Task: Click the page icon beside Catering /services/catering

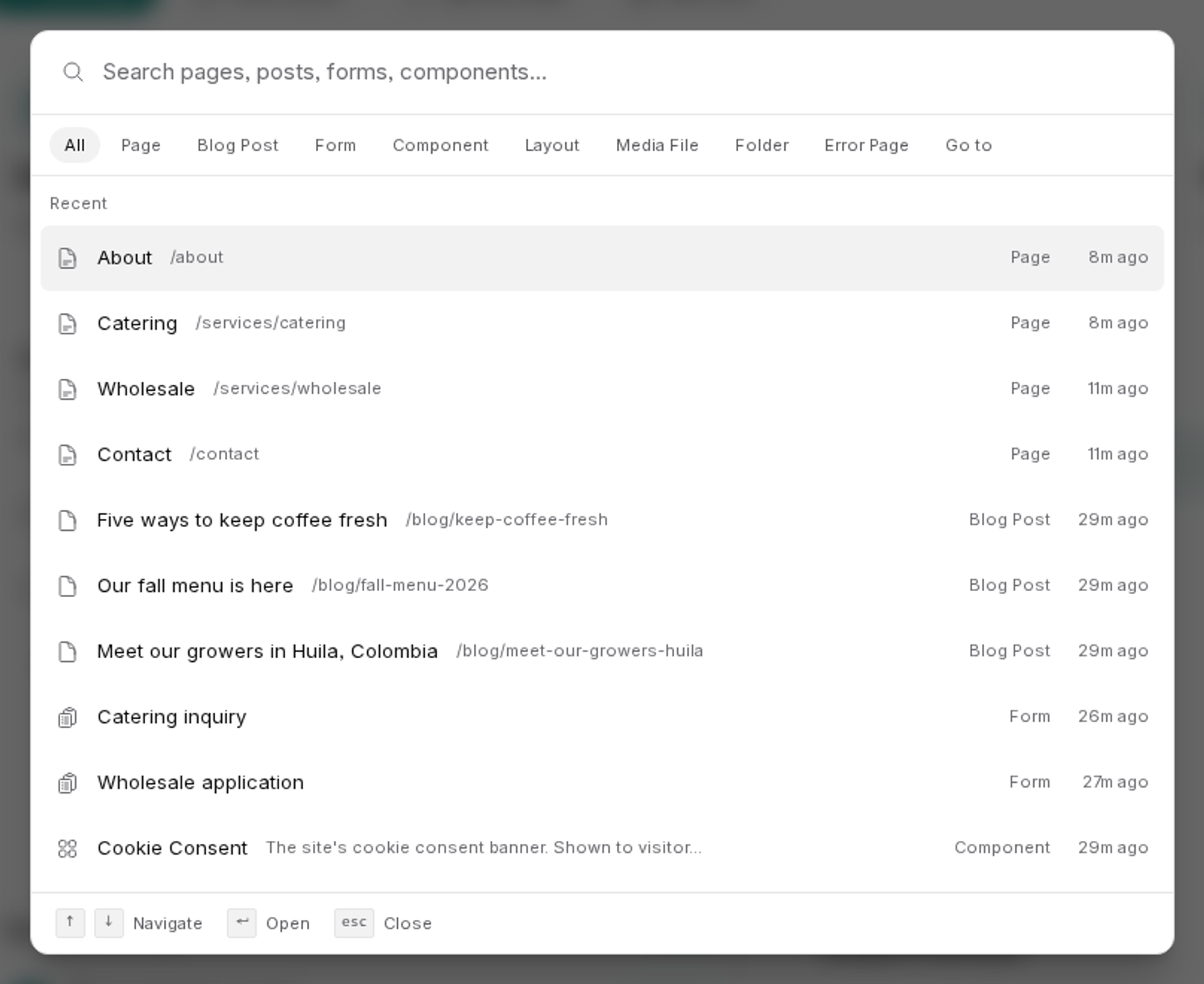Action: coord(68,324)
